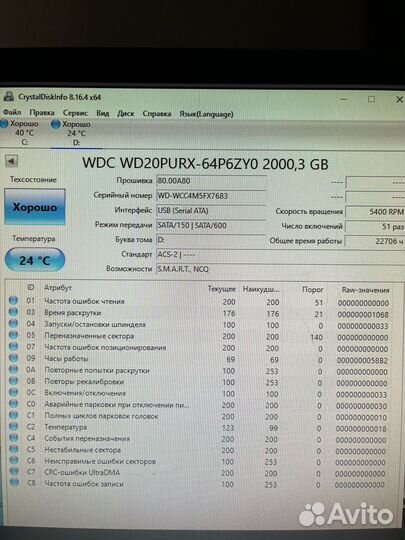The height and width of the screenshot is (540, 405).
Task: Click the Стандарт field ACS-2
Action: pos(280,255)
